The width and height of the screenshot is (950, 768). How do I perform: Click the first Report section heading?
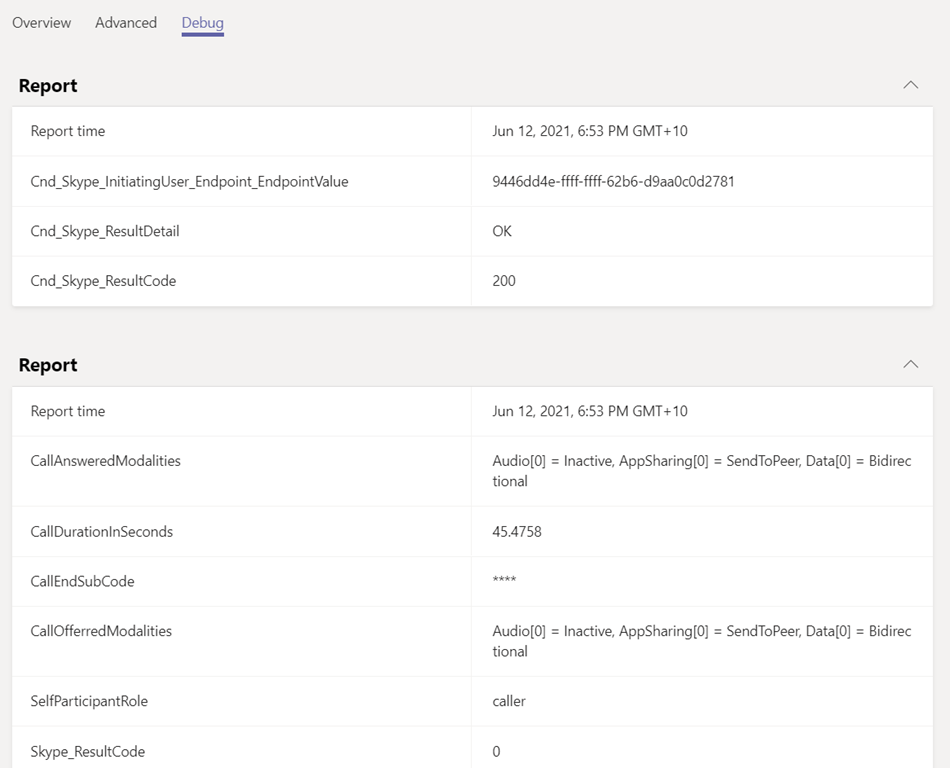coord(48,86)
